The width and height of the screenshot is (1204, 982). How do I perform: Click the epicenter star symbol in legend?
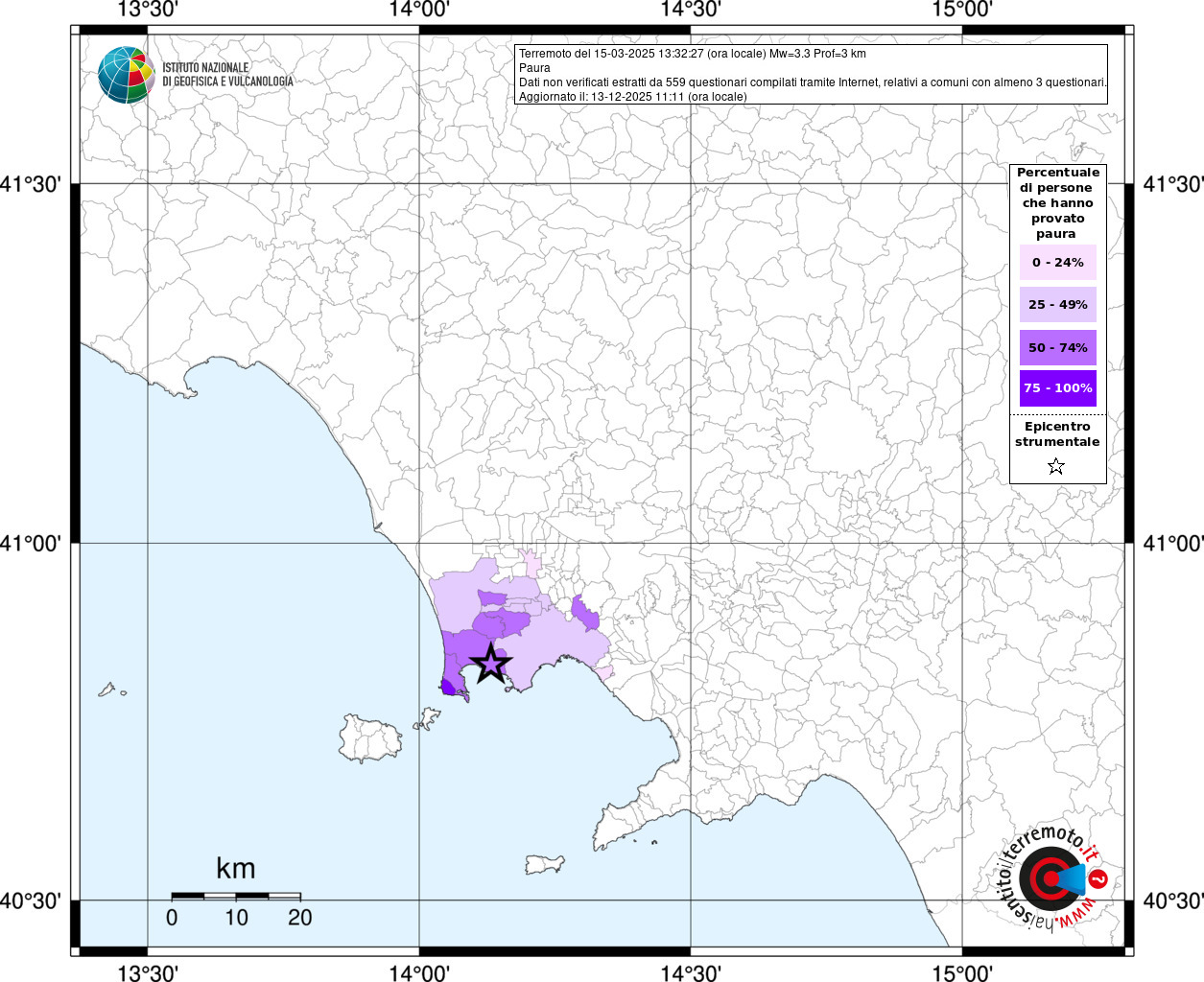pos(1056,466)
